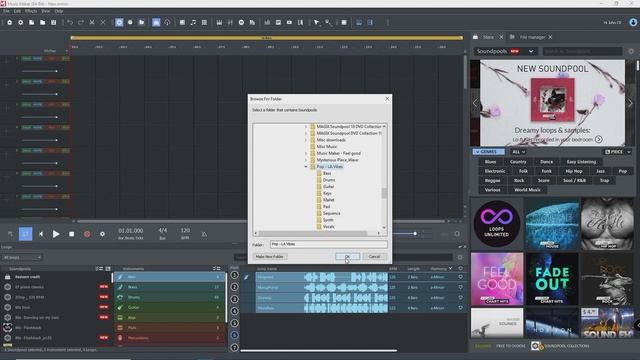640x360 pixels.
Task: Expand Music Maker - Feel good folder arrow
Action: [306, 153]
